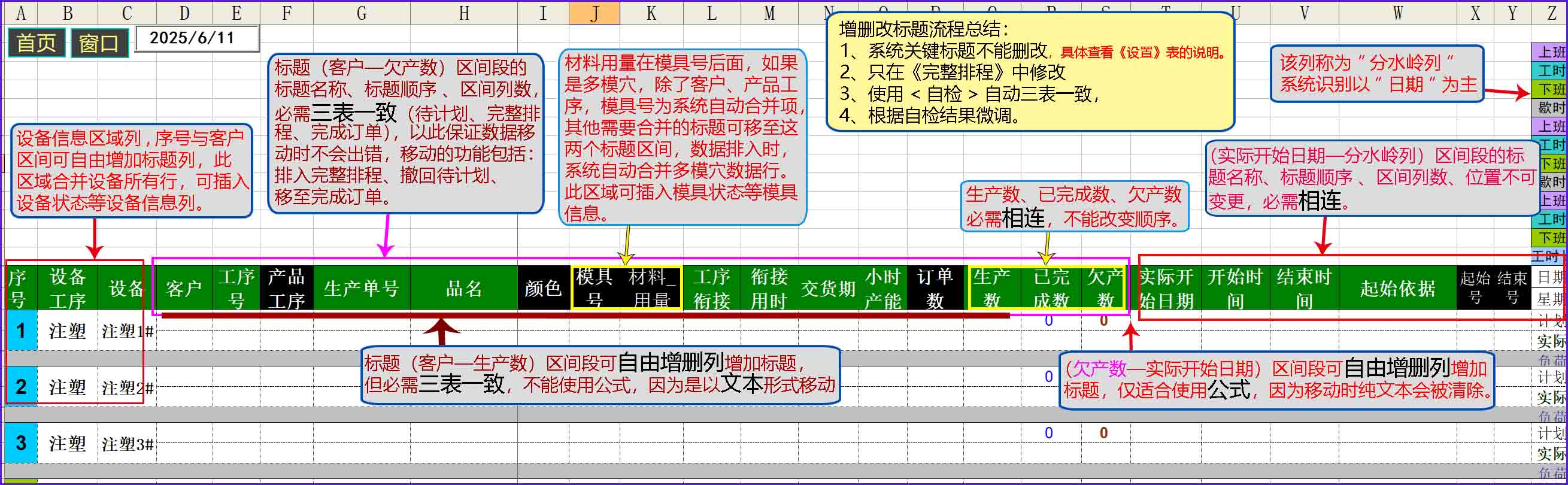Click the 结束号 header cell
The height and width of the screenshot is (485, 1568).
tap(1512, 289)
